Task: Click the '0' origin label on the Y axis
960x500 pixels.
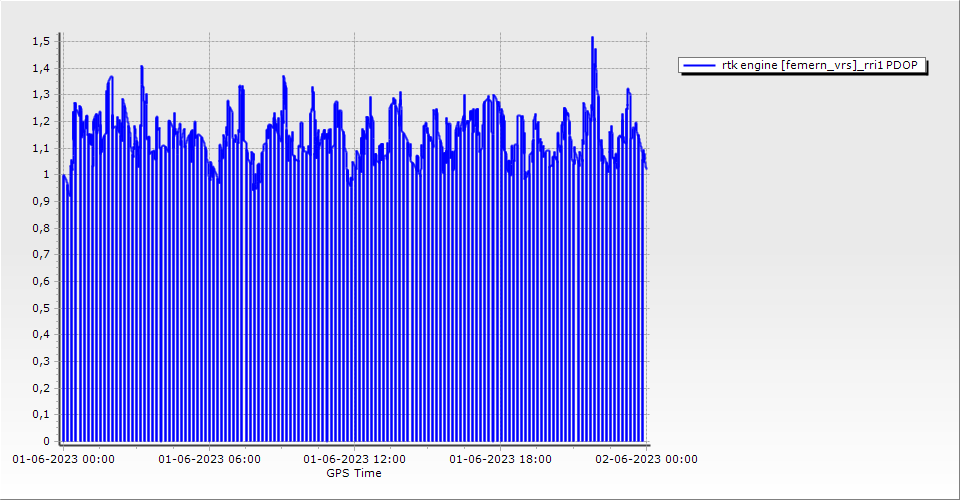Action: [46, 441]
